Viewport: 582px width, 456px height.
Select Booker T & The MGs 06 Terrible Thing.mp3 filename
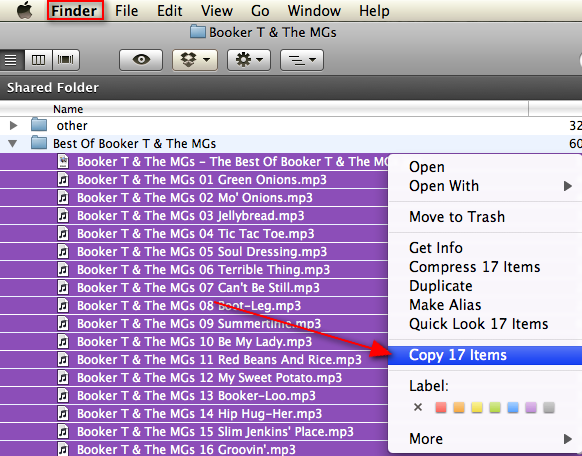point(203,269)
